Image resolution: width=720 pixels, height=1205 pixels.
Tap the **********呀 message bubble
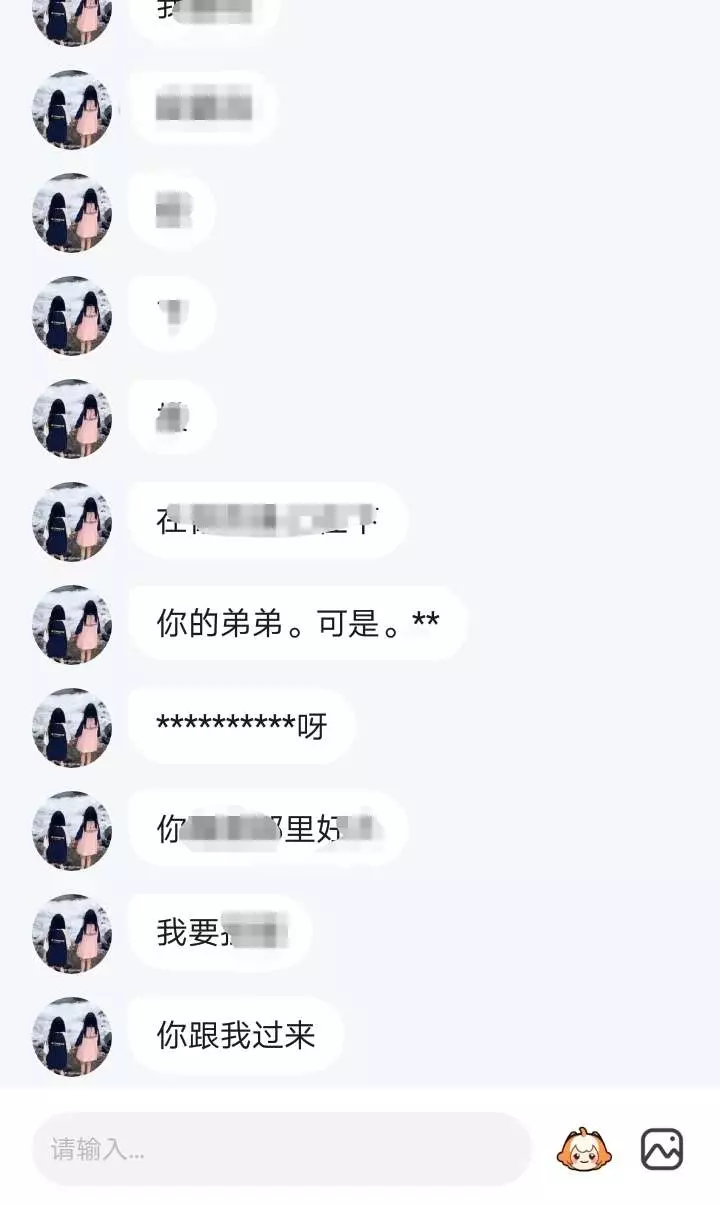(242, 726)
